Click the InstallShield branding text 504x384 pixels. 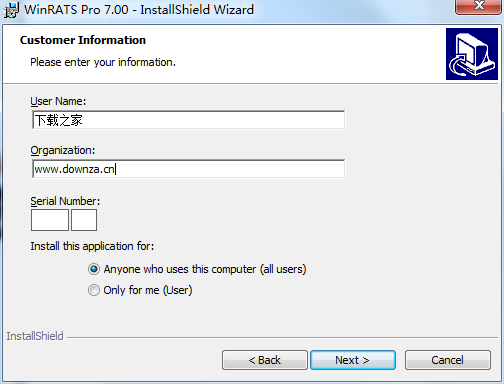35,336
